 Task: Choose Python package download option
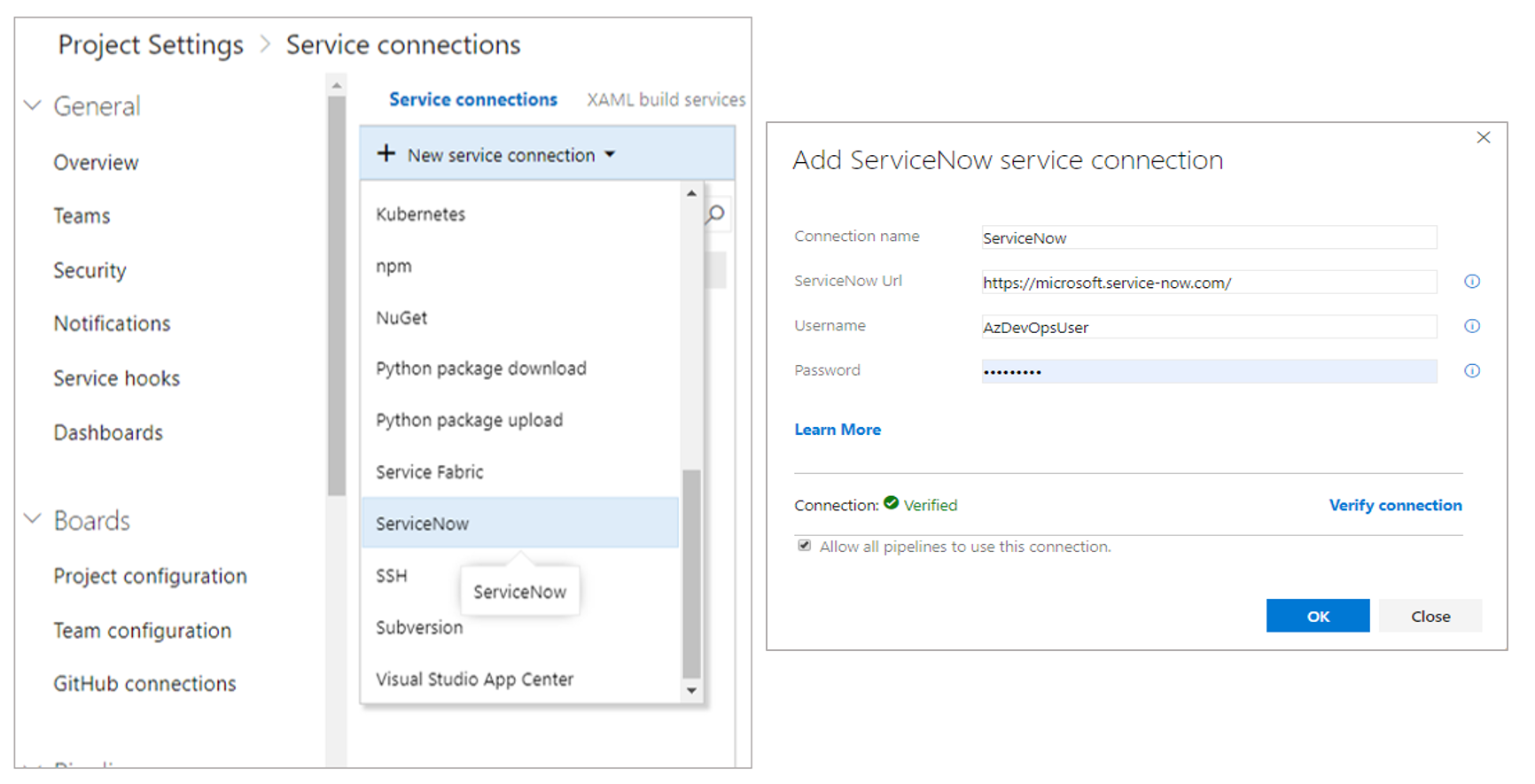tap(520, 369)
